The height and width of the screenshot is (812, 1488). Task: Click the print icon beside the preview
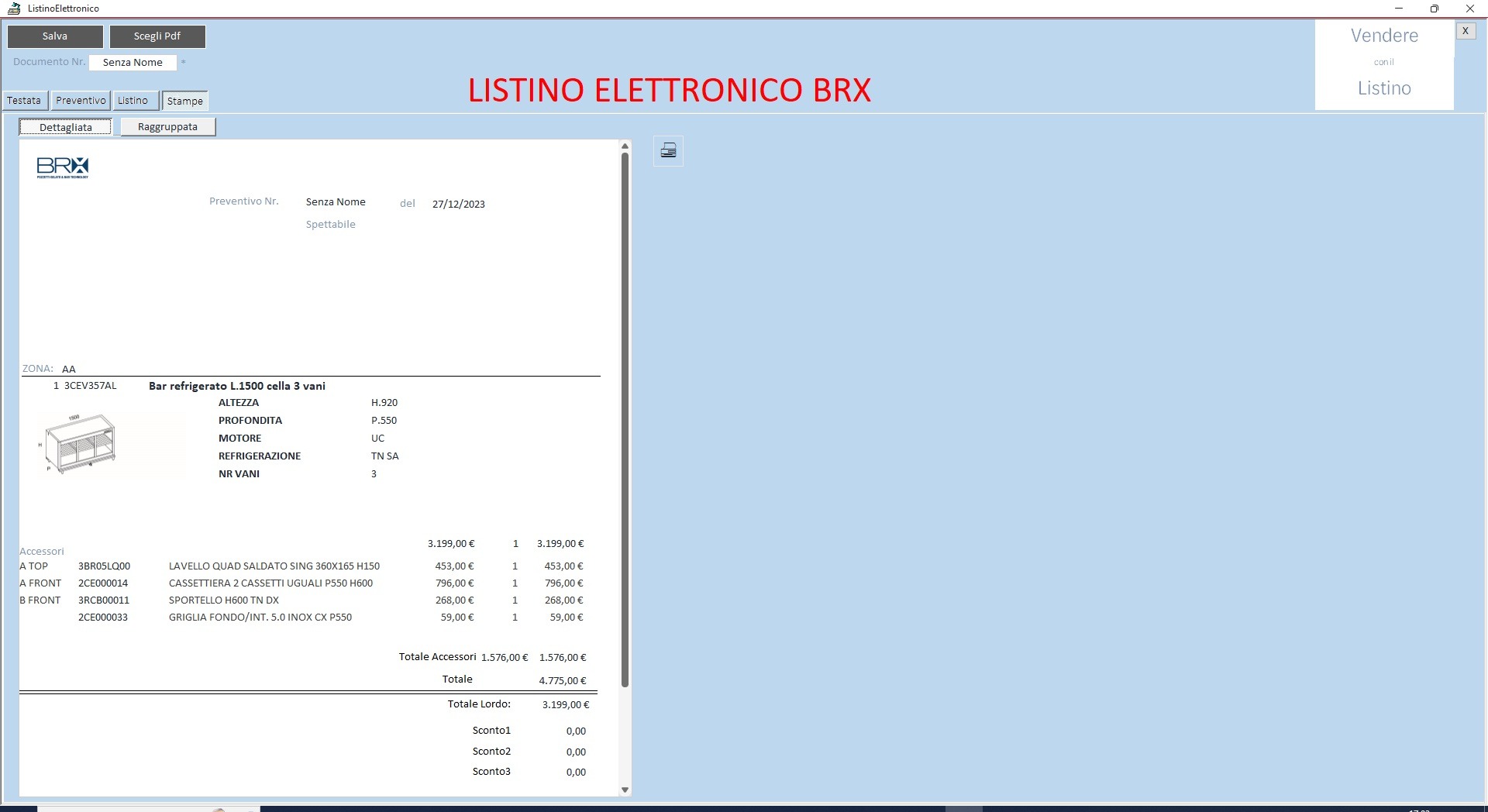tap(668, 150)
